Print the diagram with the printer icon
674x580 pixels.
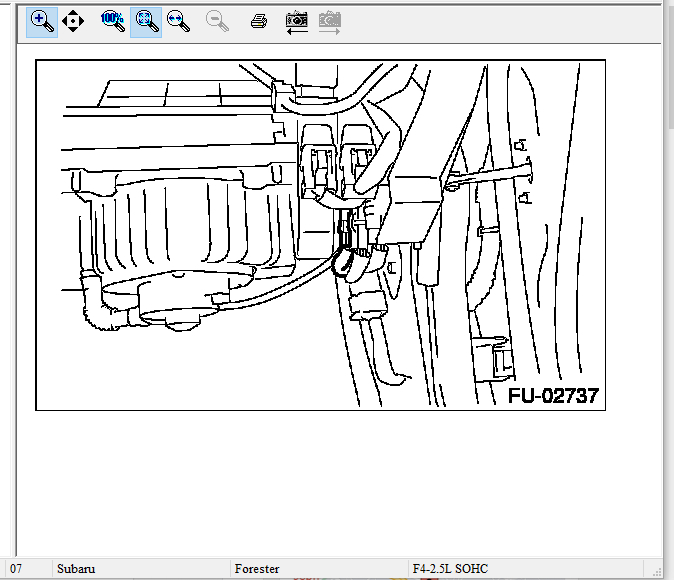click(258, 21)
